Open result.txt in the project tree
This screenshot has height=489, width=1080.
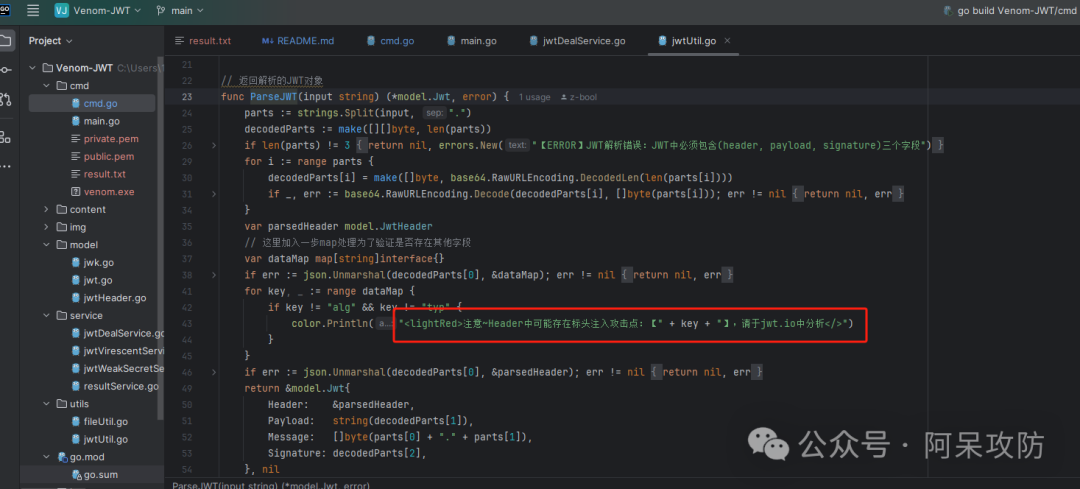tap(98, 174)
